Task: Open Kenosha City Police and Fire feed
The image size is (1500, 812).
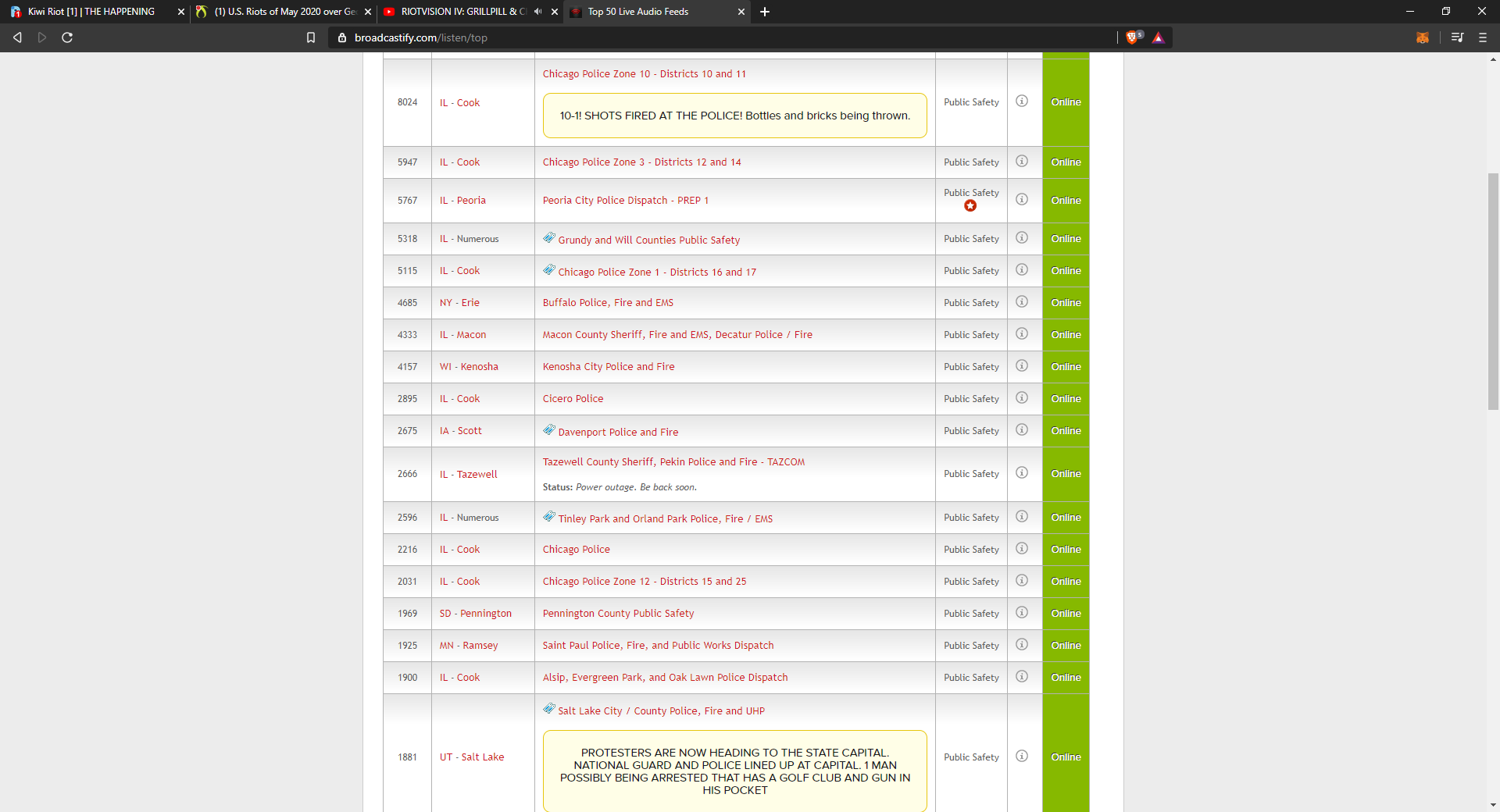Action: pos(609,367)
